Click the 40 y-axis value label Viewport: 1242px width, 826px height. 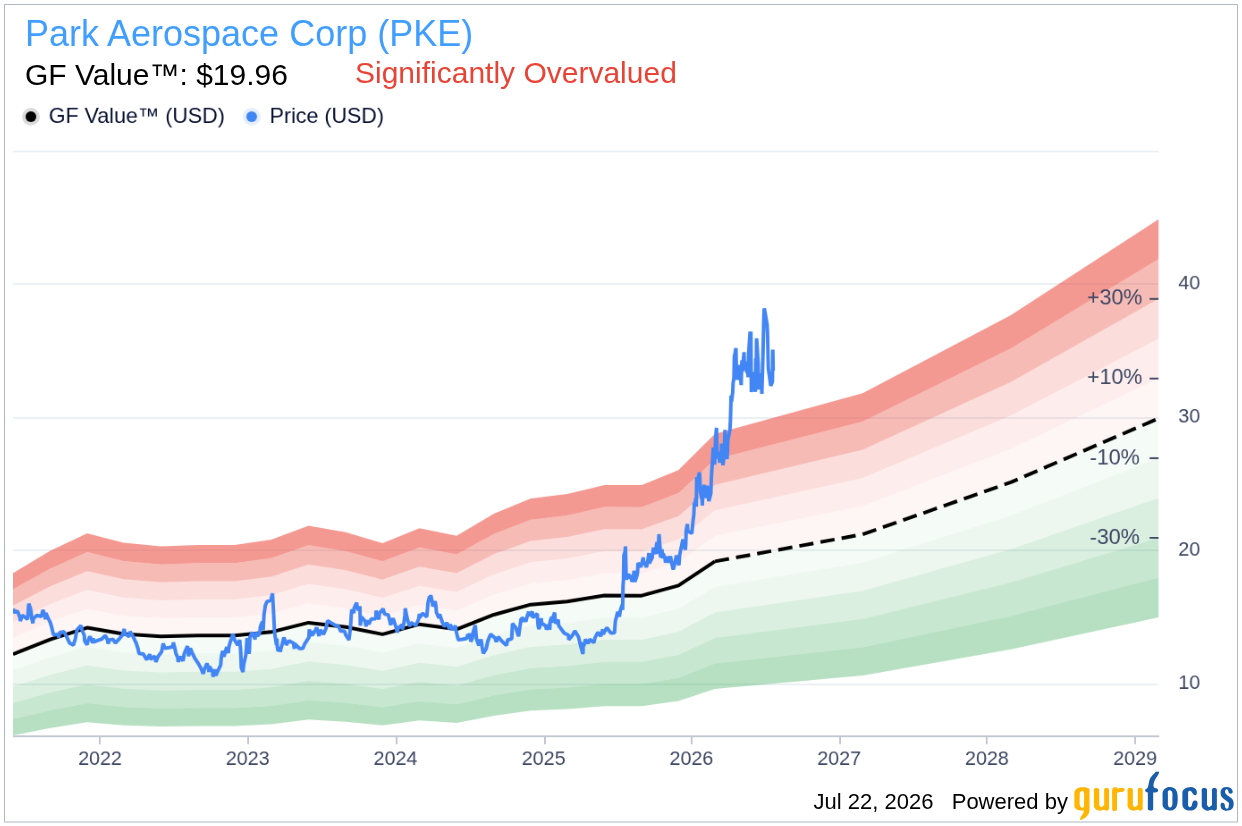pyautogui.click(x=1189, y=283)
